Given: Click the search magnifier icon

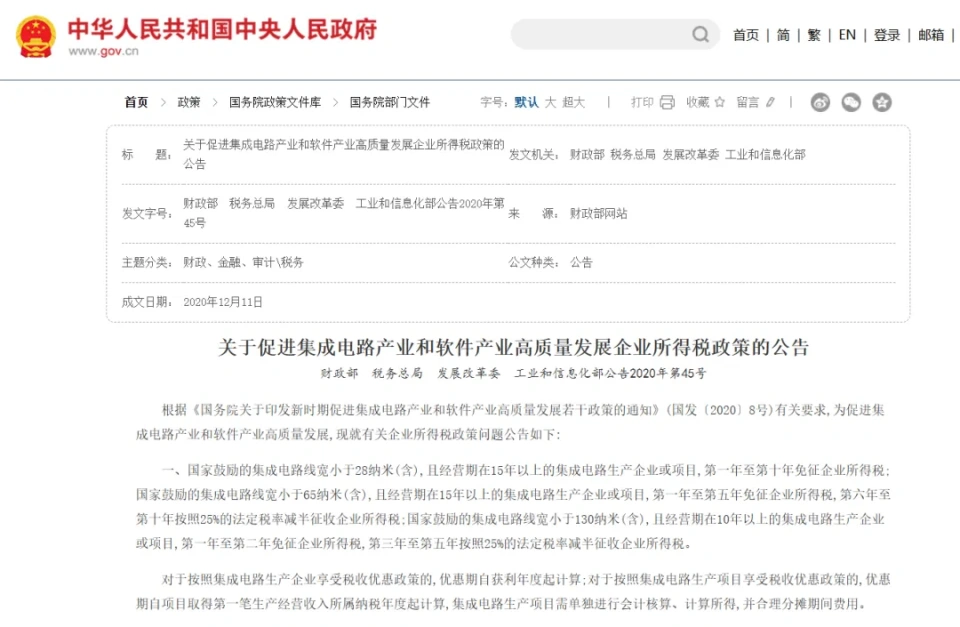Looking at the screenshot, I should click(x=700, y=35).
